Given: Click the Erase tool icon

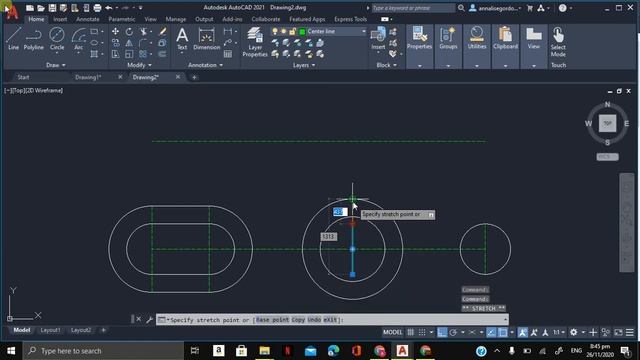Looking at the screenshot, I should [x=162, y=31].
